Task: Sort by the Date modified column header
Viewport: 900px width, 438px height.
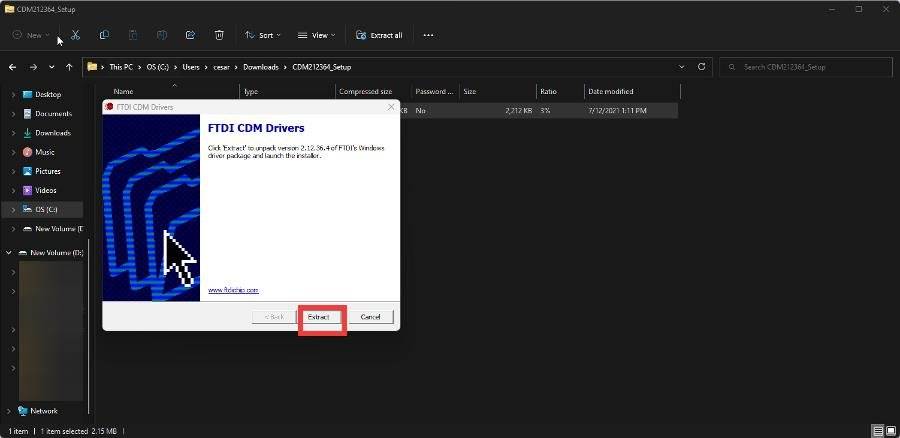Action: tap(612, 91)
